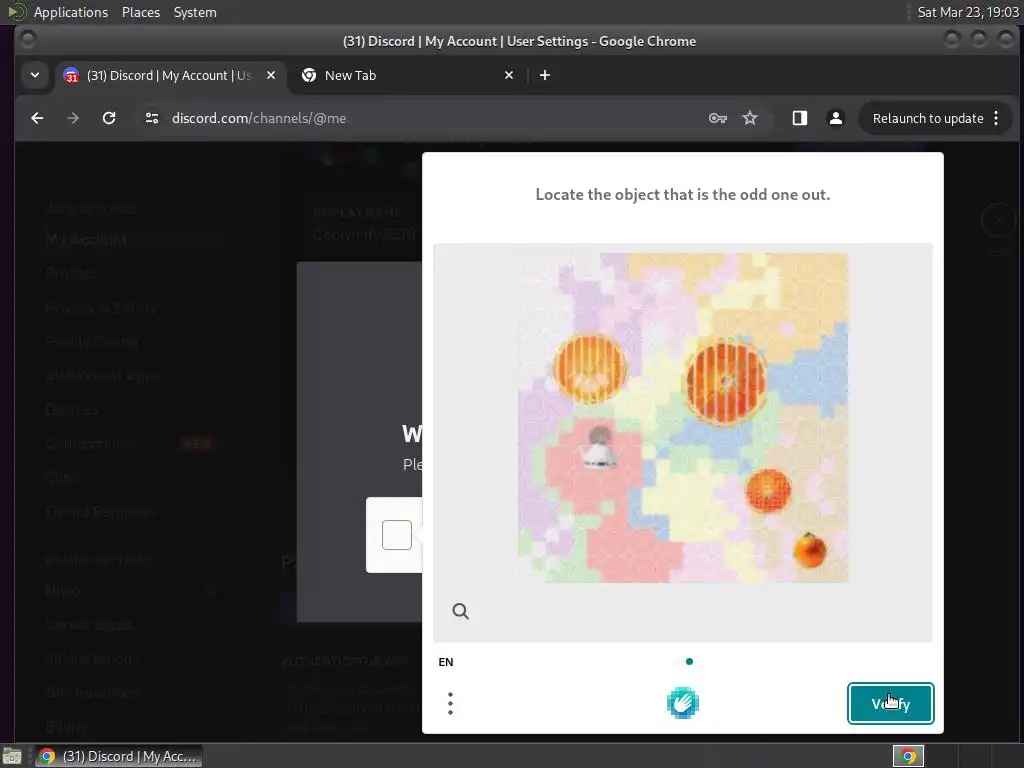Select My Account in Discord settings sidebar

[86, 239]
